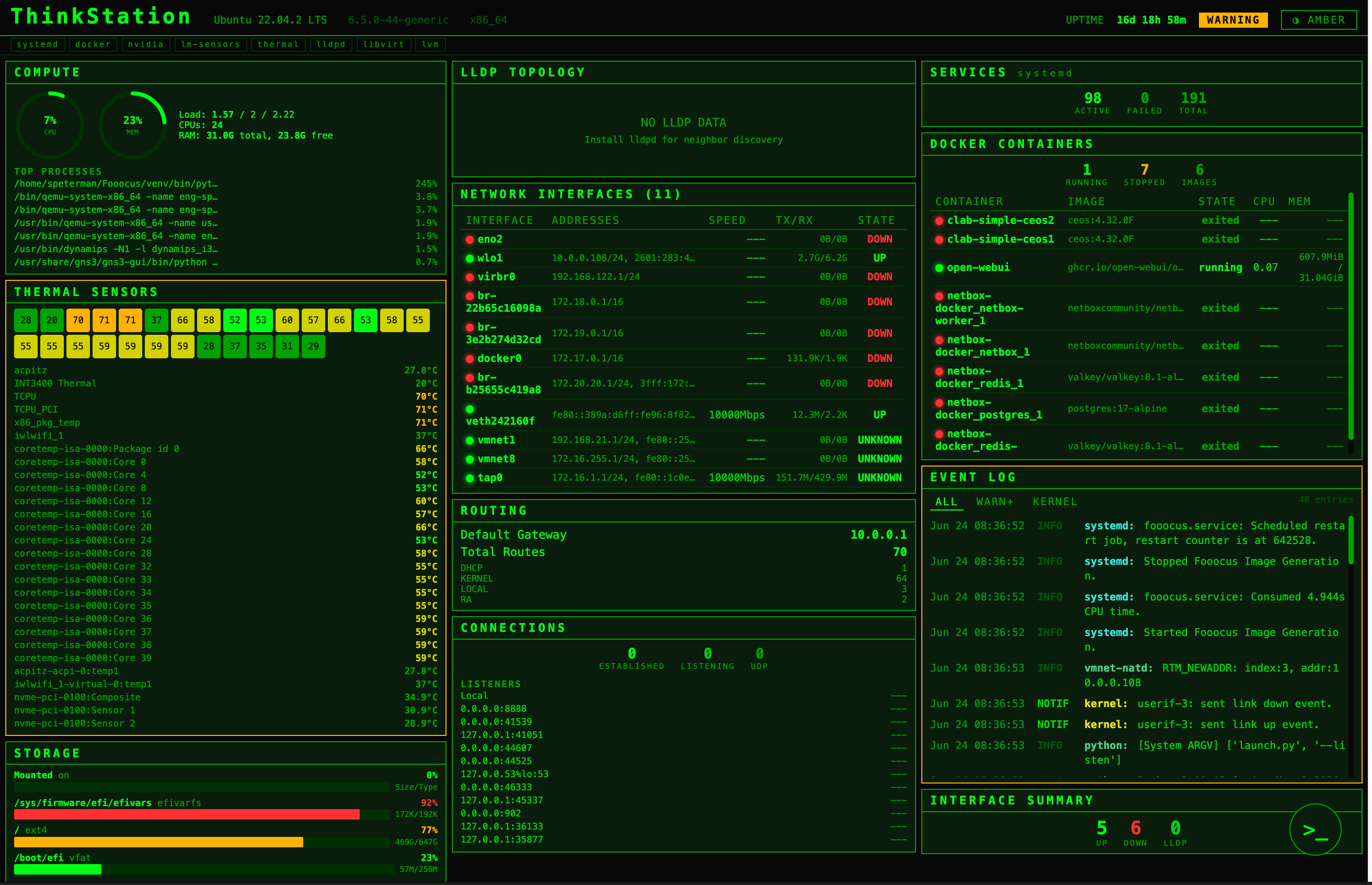Click the red status dot for virbr0
The width and height of the screenshot is (1372, 885).
[x=470, y=278]
